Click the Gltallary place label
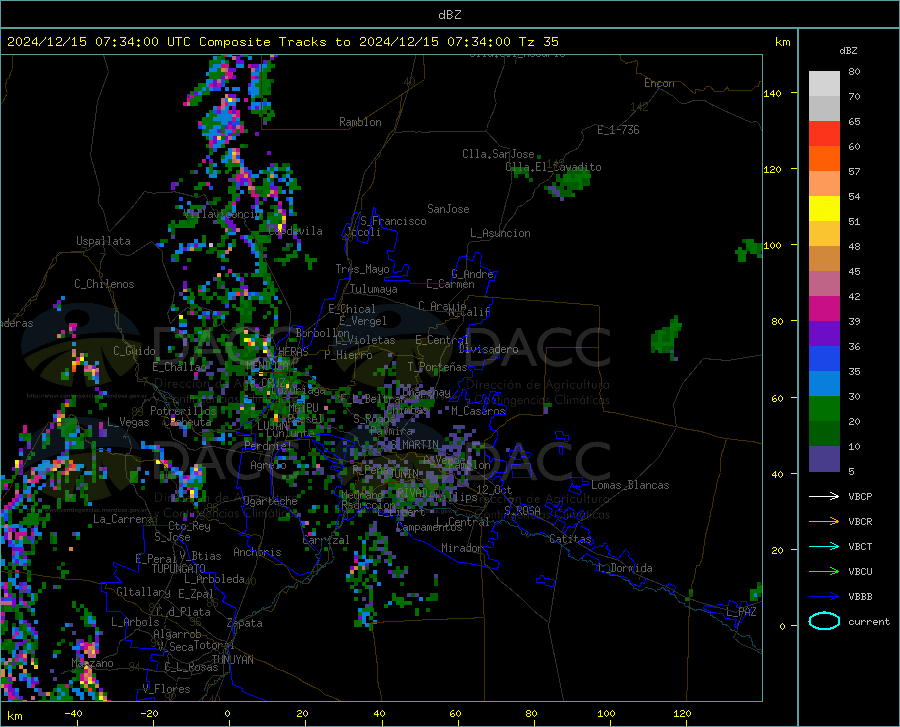Viewport: 900px width, 727px height. point(143,592)
